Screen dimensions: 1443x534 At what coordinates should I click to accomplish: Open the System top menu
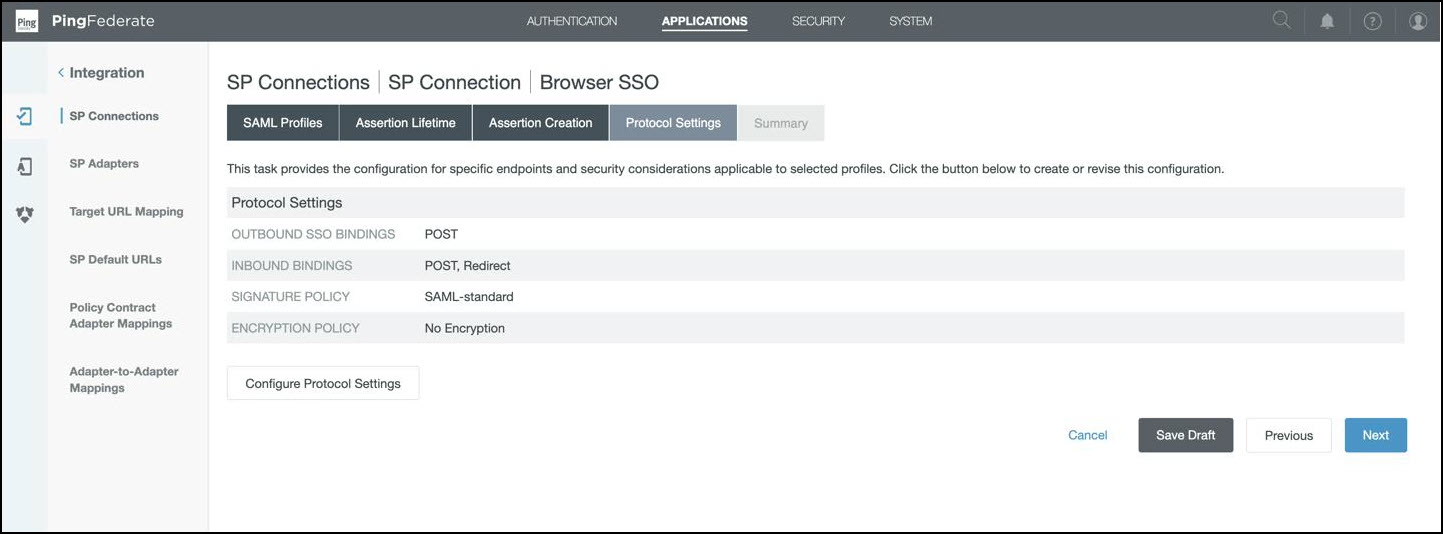click(910, 21)
